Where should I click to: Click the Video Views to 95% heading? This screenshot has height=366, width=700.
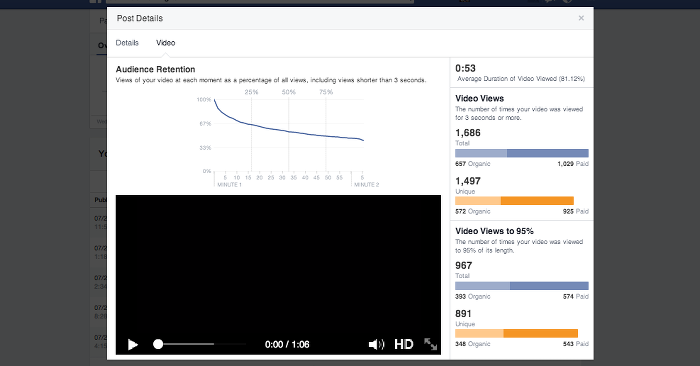click(494, 231)
